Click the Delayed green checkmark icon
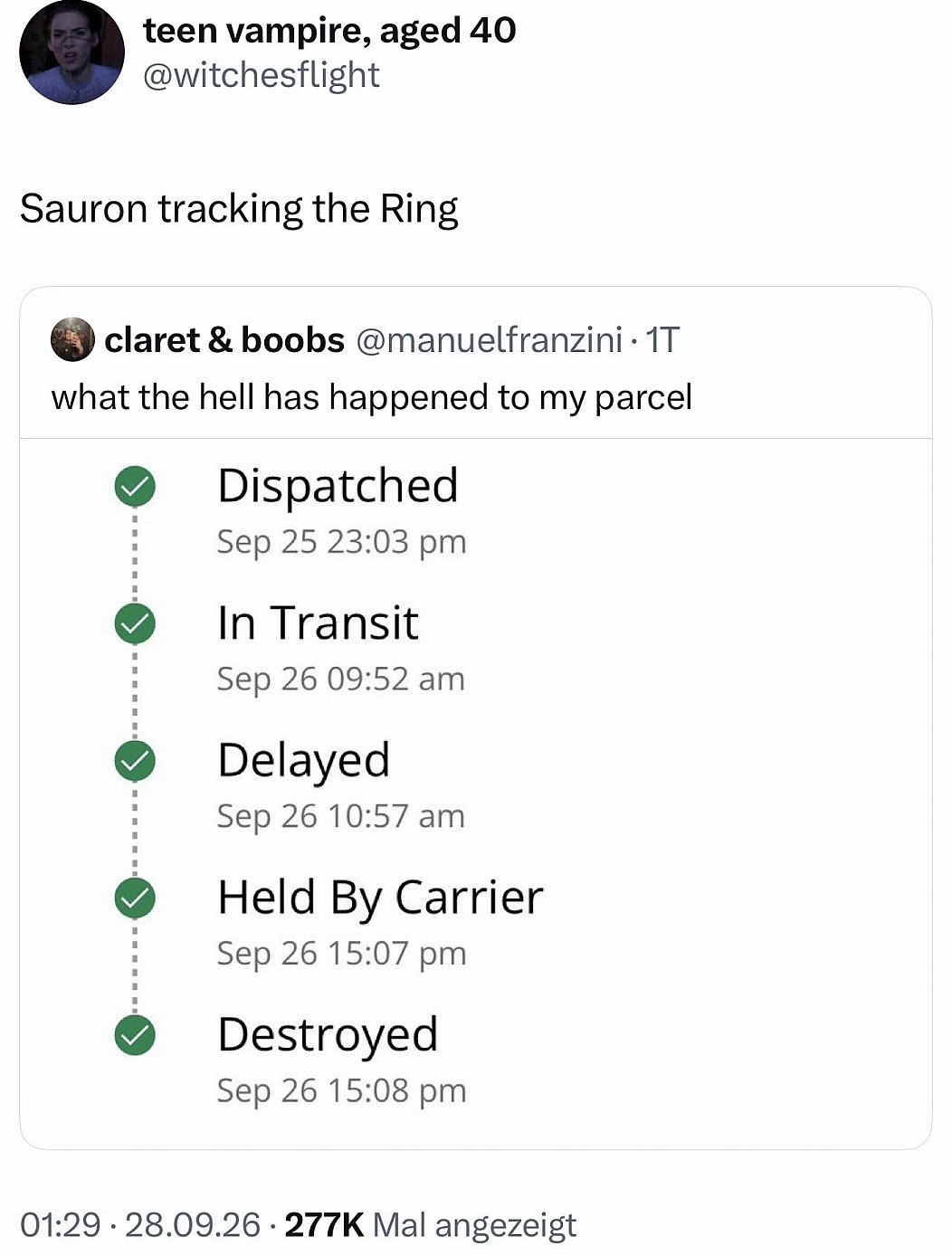Image resolution: width=952 pixels, height=1255 pixels. tap(135, 761)
